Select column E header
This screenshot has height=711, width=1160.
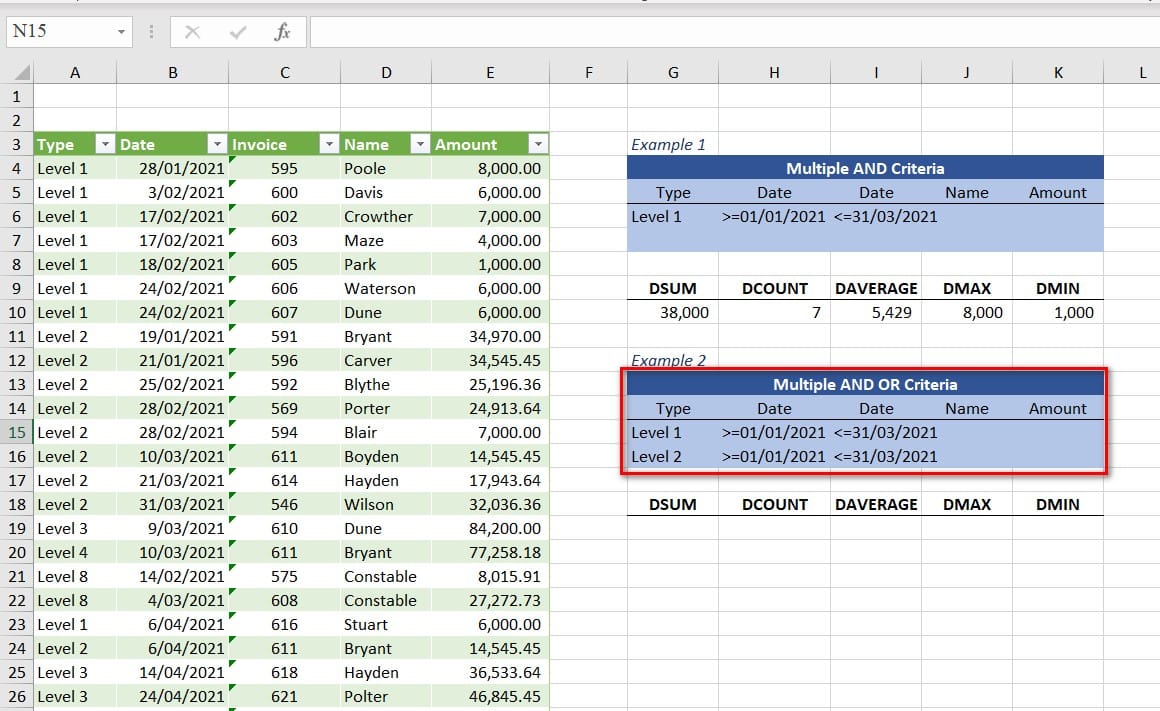(x=490, y=72)
